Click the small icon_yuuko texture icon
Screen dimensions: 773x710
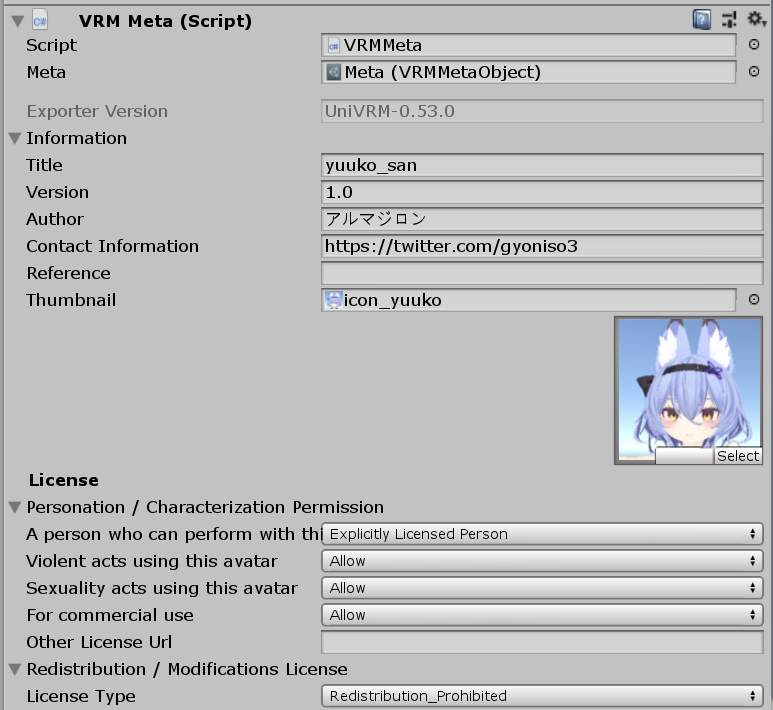(334, 300)
